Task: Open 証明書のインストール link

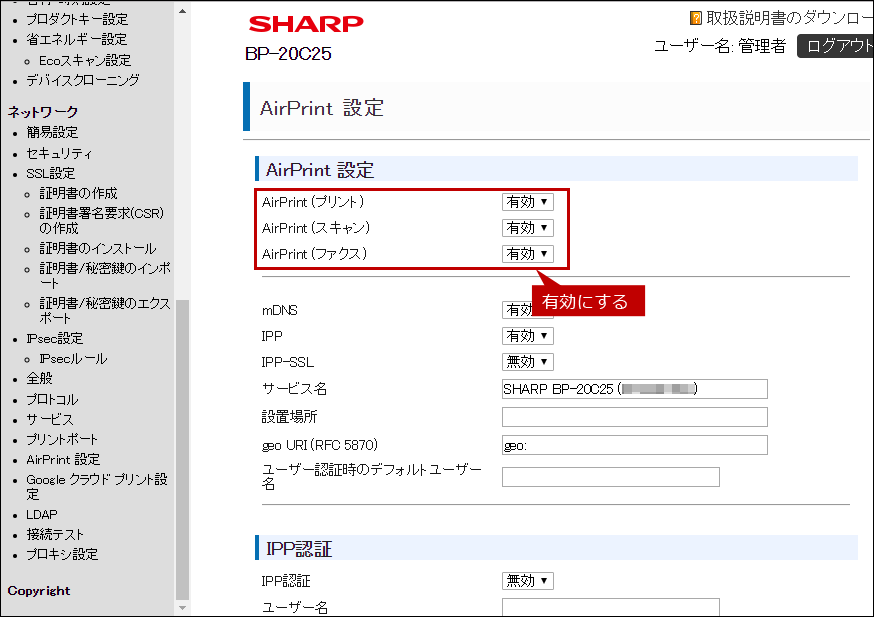Action: coord(98,248)
